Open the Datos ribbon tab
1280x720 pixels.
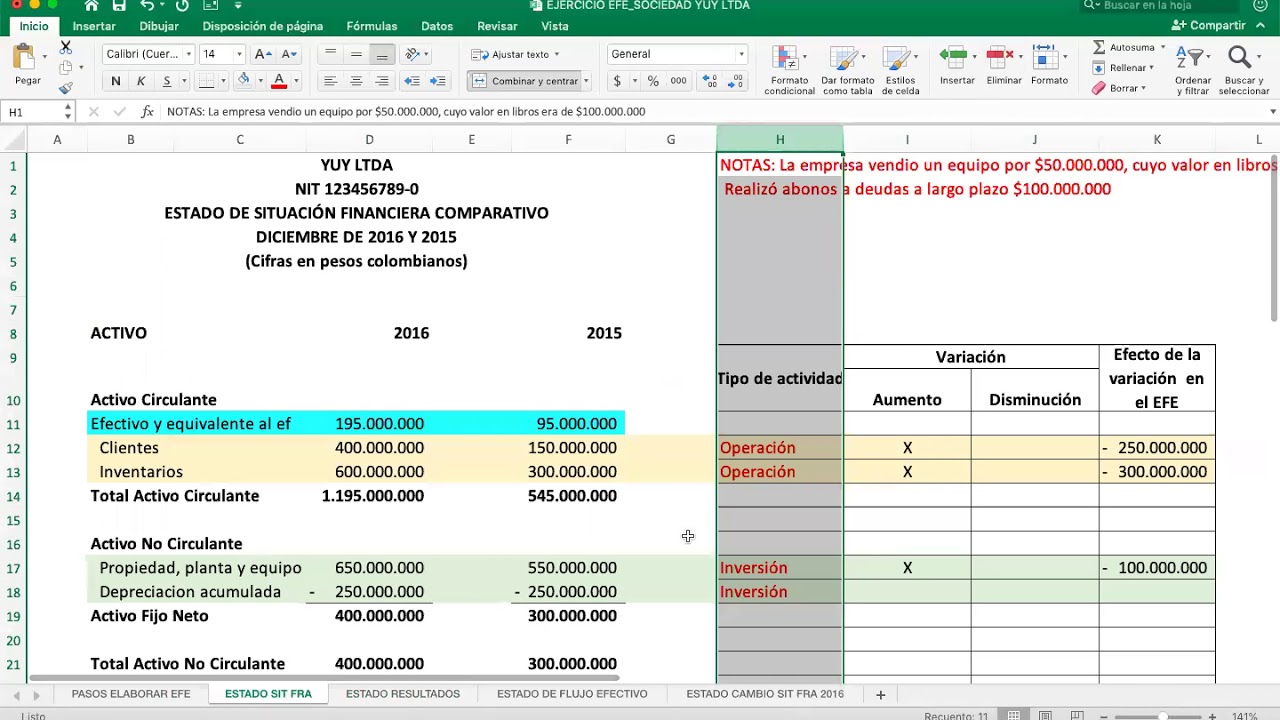(x=437, y=26)
